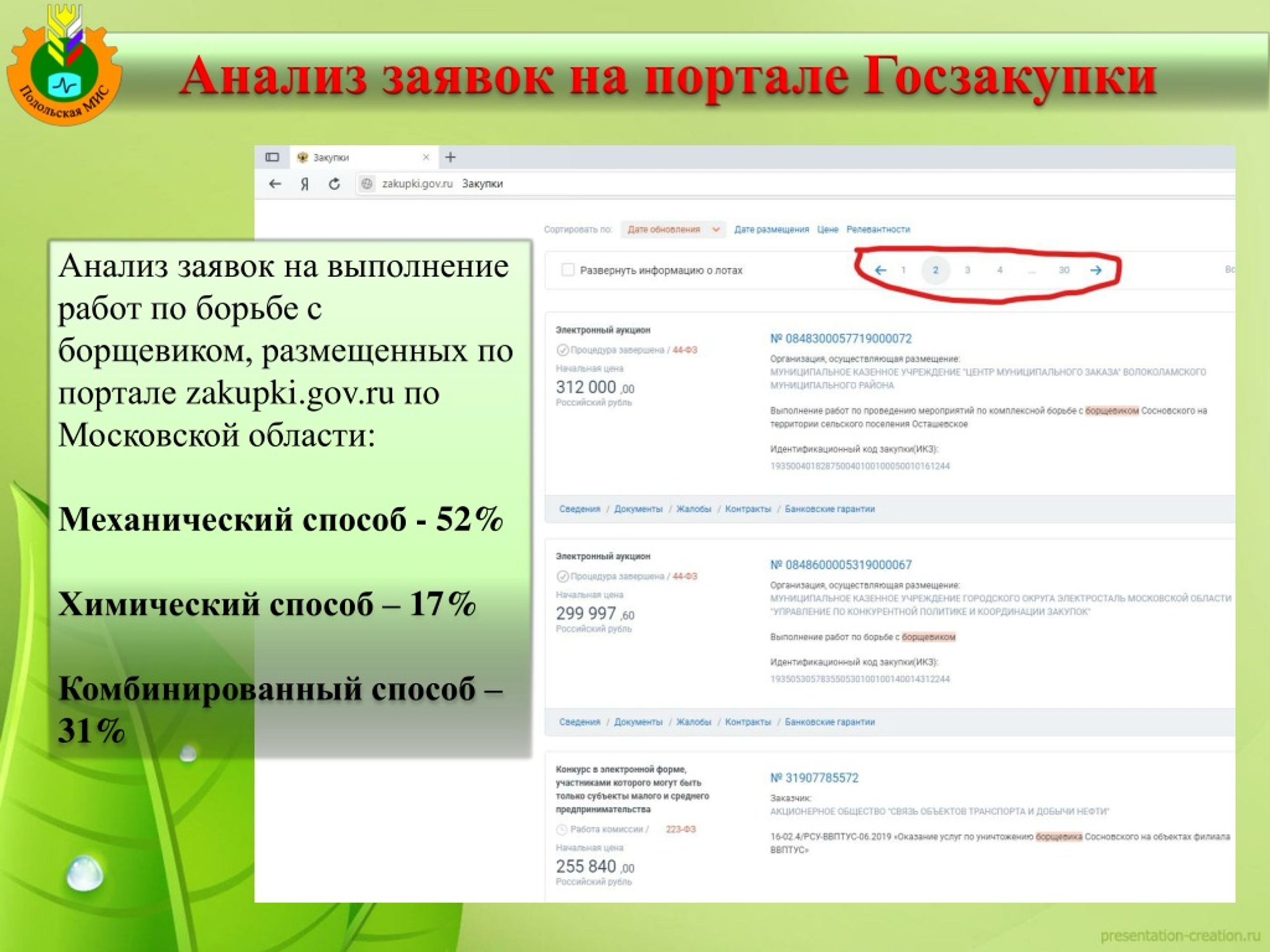Viewport: 1270px width, 952px height.
Task: Select the Закупки browser tab
Action: point(364,157)
